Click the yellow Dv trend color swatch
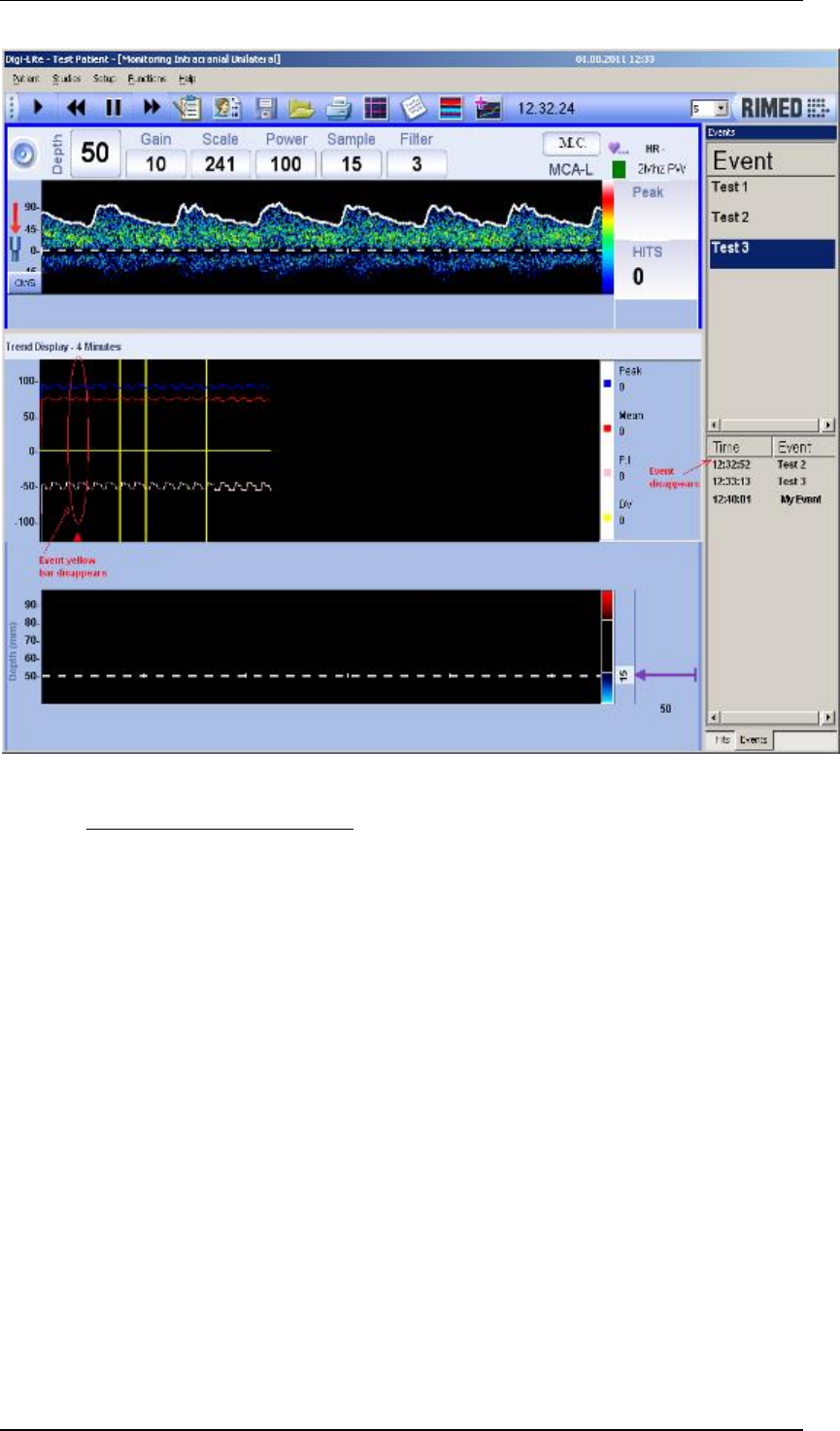Viewport: 840px width, 1431px height. point(607,518)
